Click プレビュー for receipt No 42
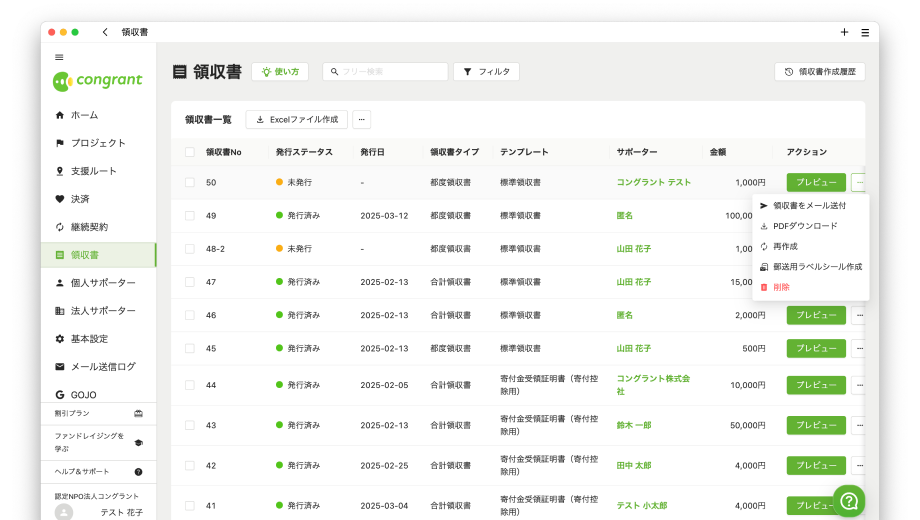This screenshot has height=520, width=920. [816, 465]
